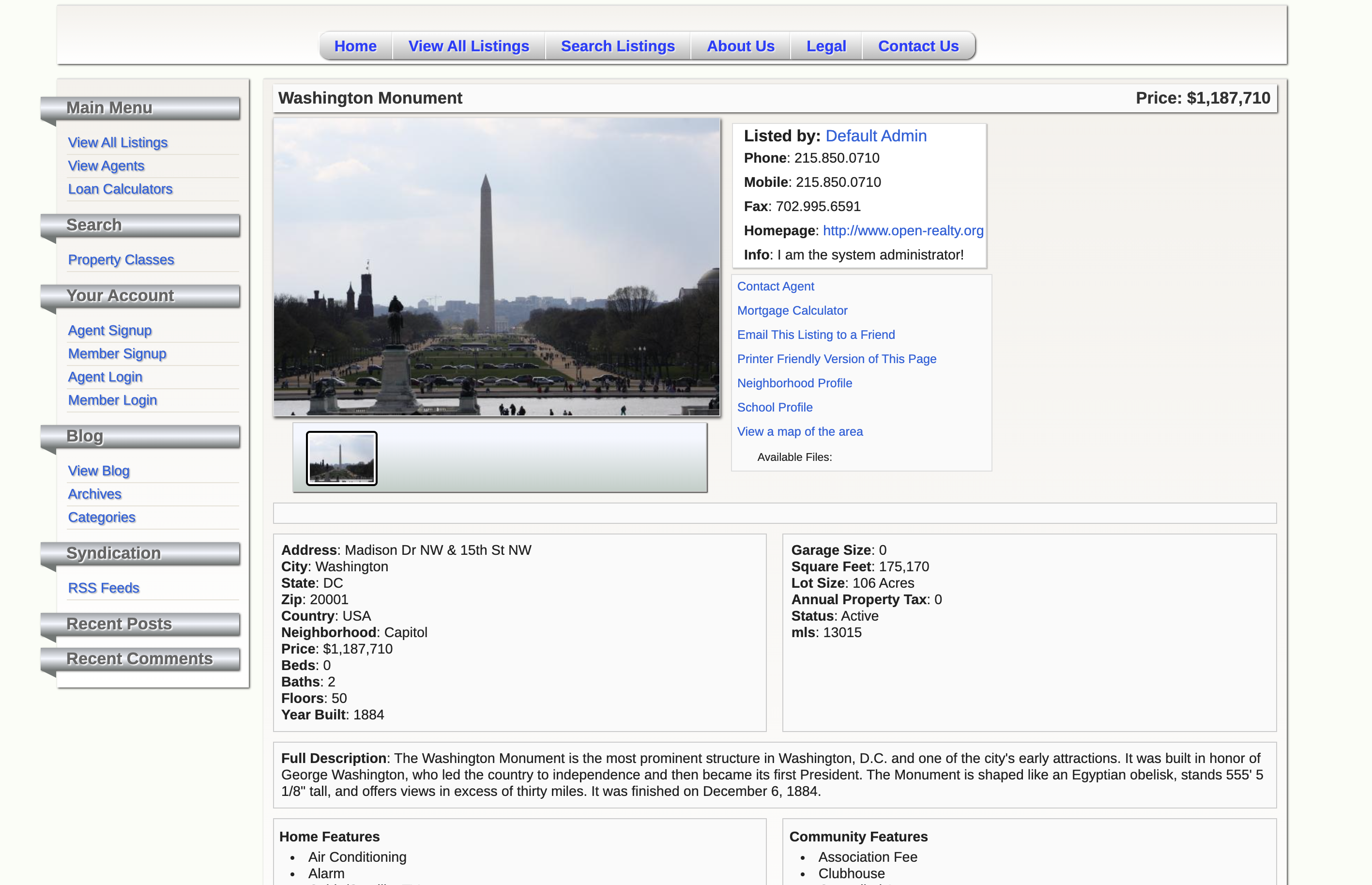This screenshot has height=885, width=1372.
Task: Open the View Blog page
Action: [x=98, y=471]
